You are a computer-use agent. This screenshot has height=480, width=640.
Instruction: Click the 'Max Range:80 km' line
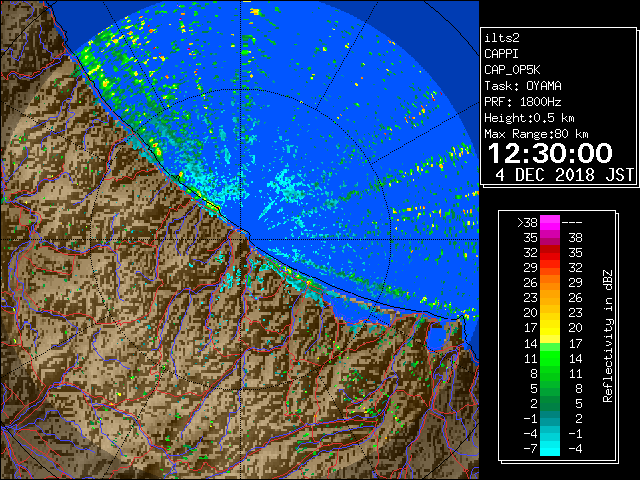[x=536, y=134]
